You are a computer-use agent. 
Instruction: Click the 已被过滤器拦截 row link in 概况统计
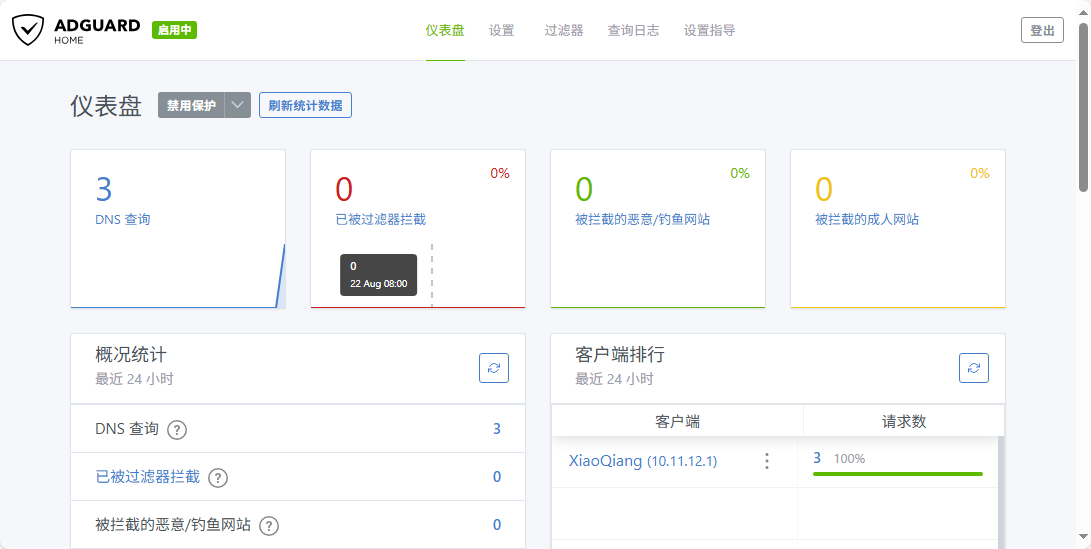148,477
